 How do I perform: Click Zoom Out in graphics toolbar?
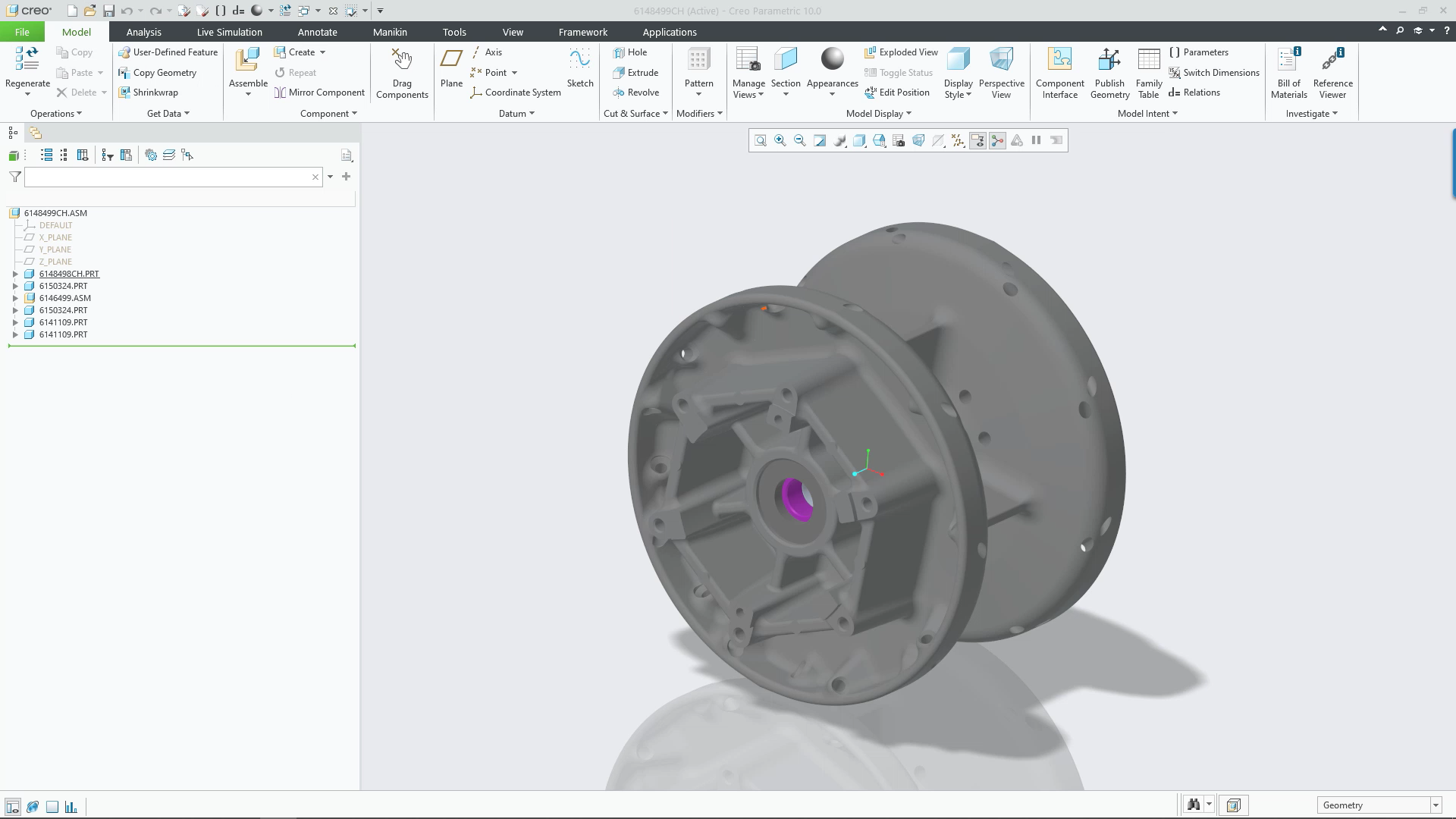pos(800,140)
